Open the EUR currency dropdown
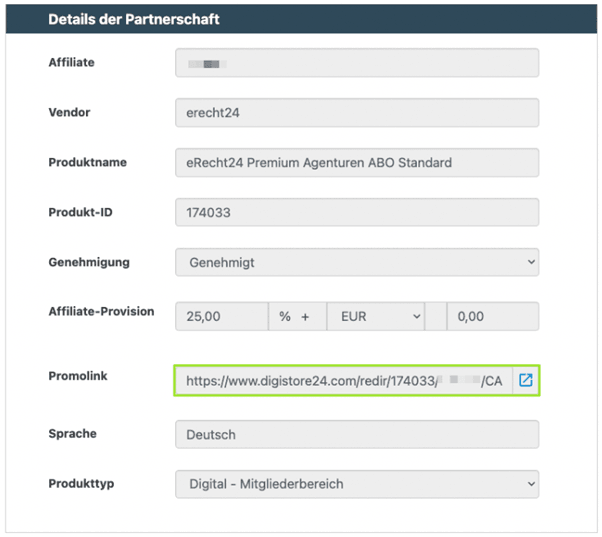The height and width of the screenshot is (537, 602). click(375, 316)
